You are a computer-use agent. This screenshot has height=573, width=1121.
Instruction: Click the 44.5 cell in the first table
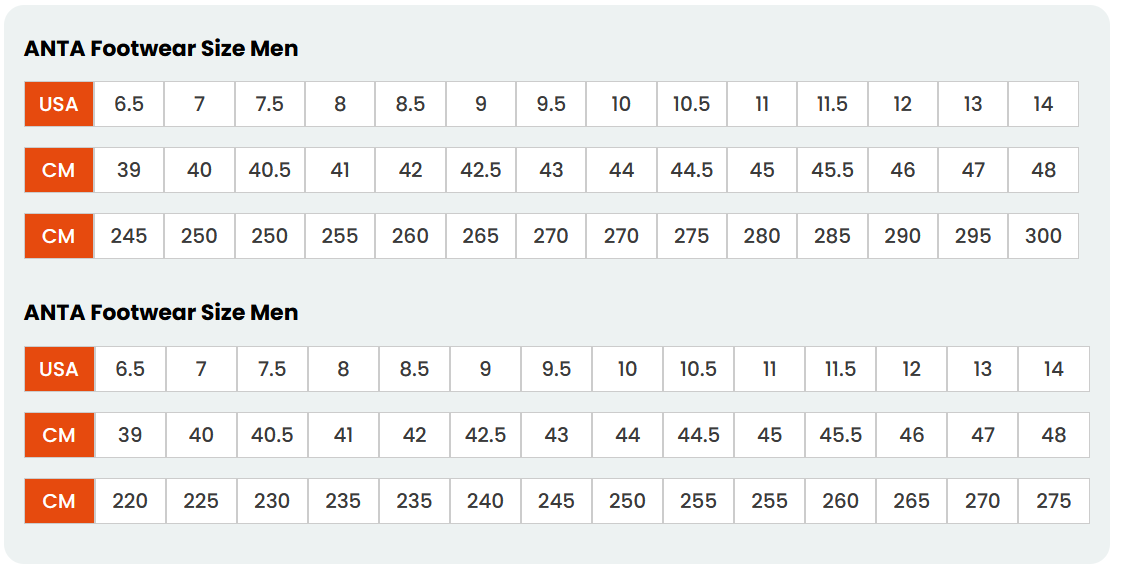pos(692,170)
